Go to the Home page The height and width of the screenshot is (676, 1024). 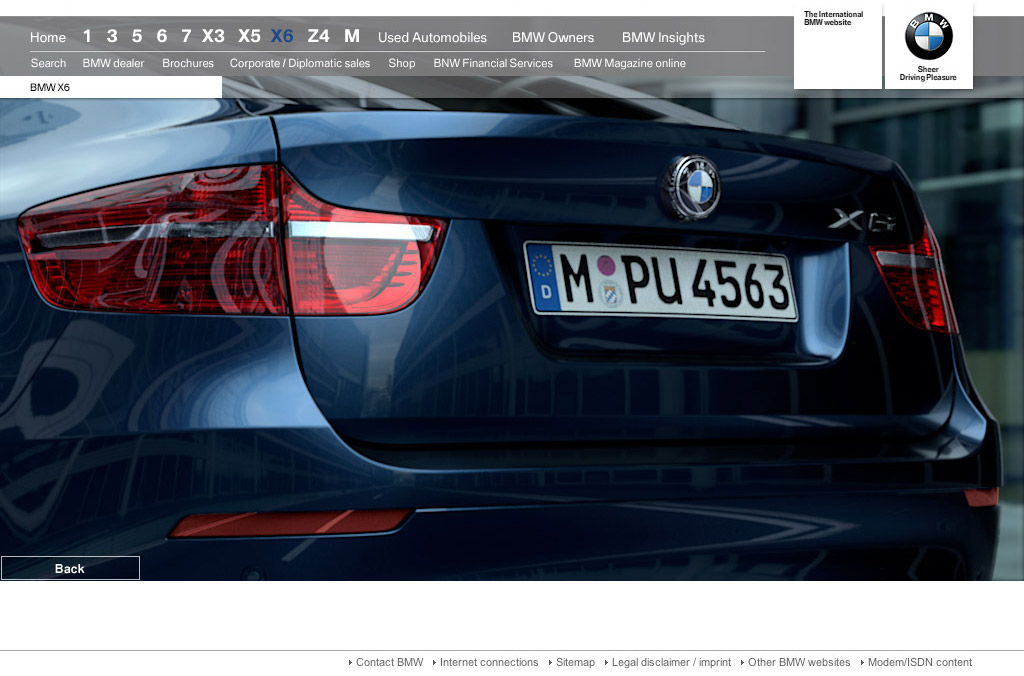[x=48, y=37]
